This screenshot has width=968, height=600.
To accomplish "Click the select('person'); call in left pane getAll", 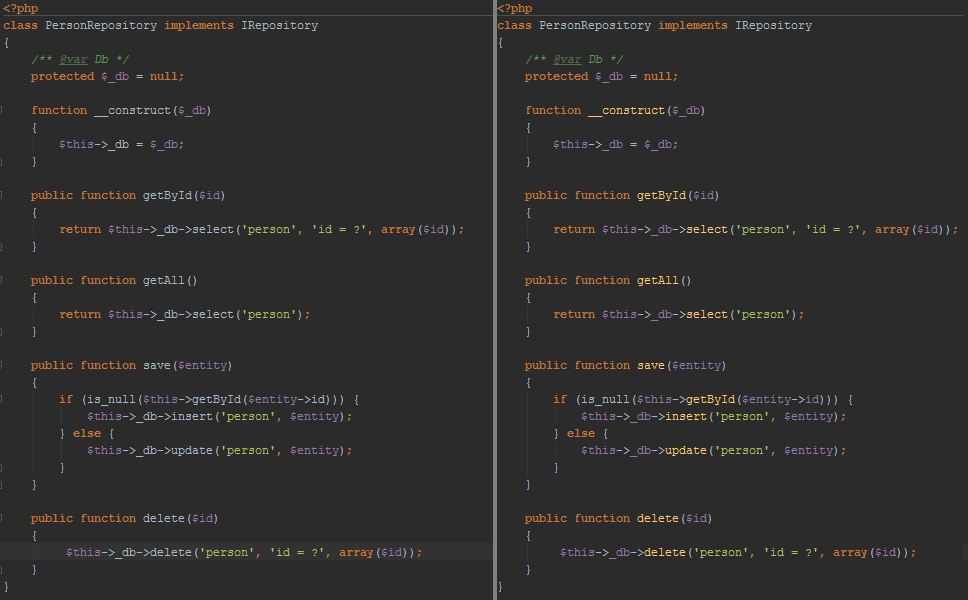I will coord(251,315).
